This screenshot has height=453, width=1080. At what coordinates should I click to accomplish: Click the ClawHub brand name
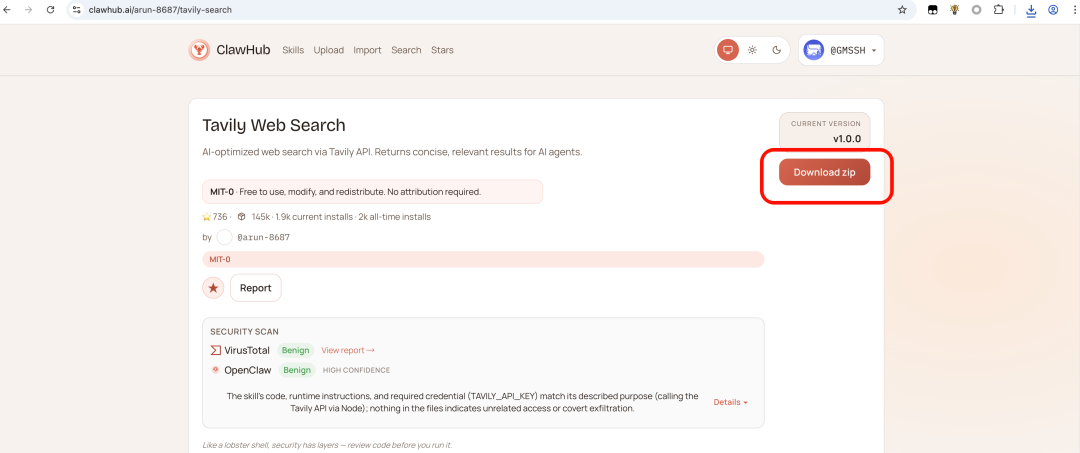243,50
